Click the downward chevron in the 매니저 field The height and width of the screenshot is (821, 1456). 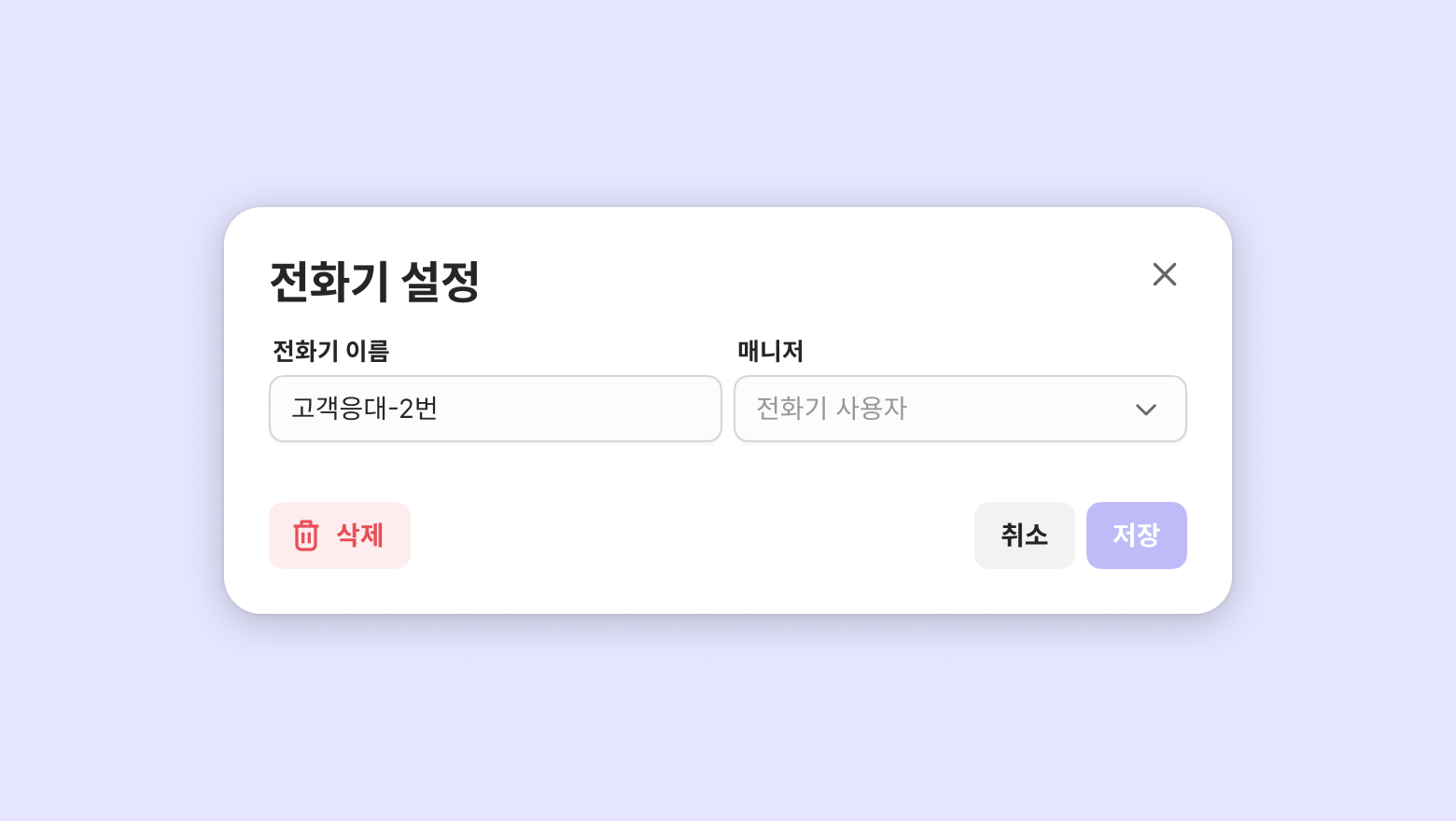point(1145,410)
